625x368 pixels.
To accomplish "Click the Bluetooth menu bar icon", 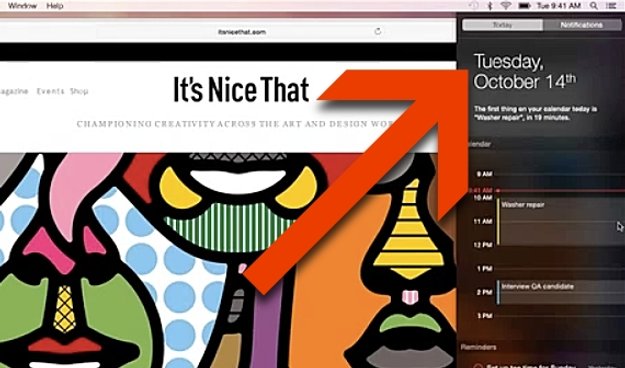I will point(490,6).
